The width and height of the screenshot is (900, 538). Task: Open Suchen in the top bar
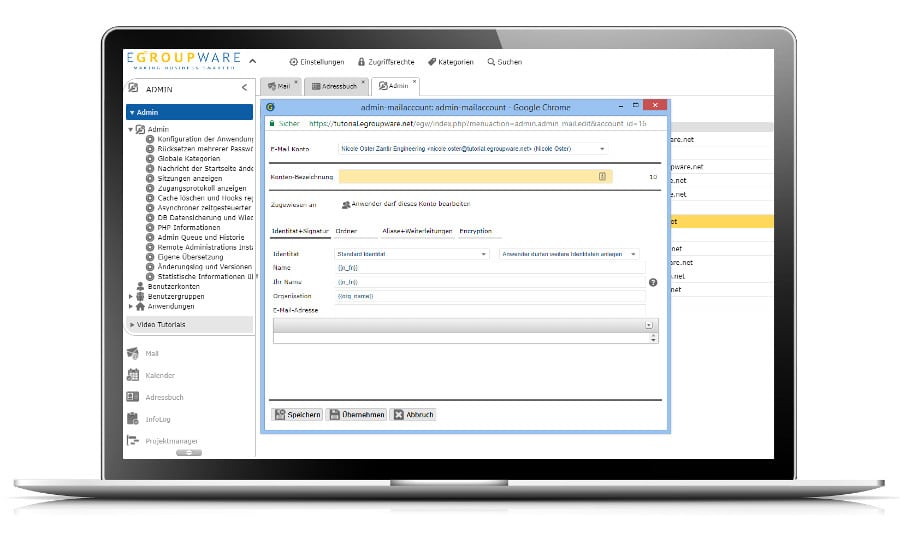(505, 62)
